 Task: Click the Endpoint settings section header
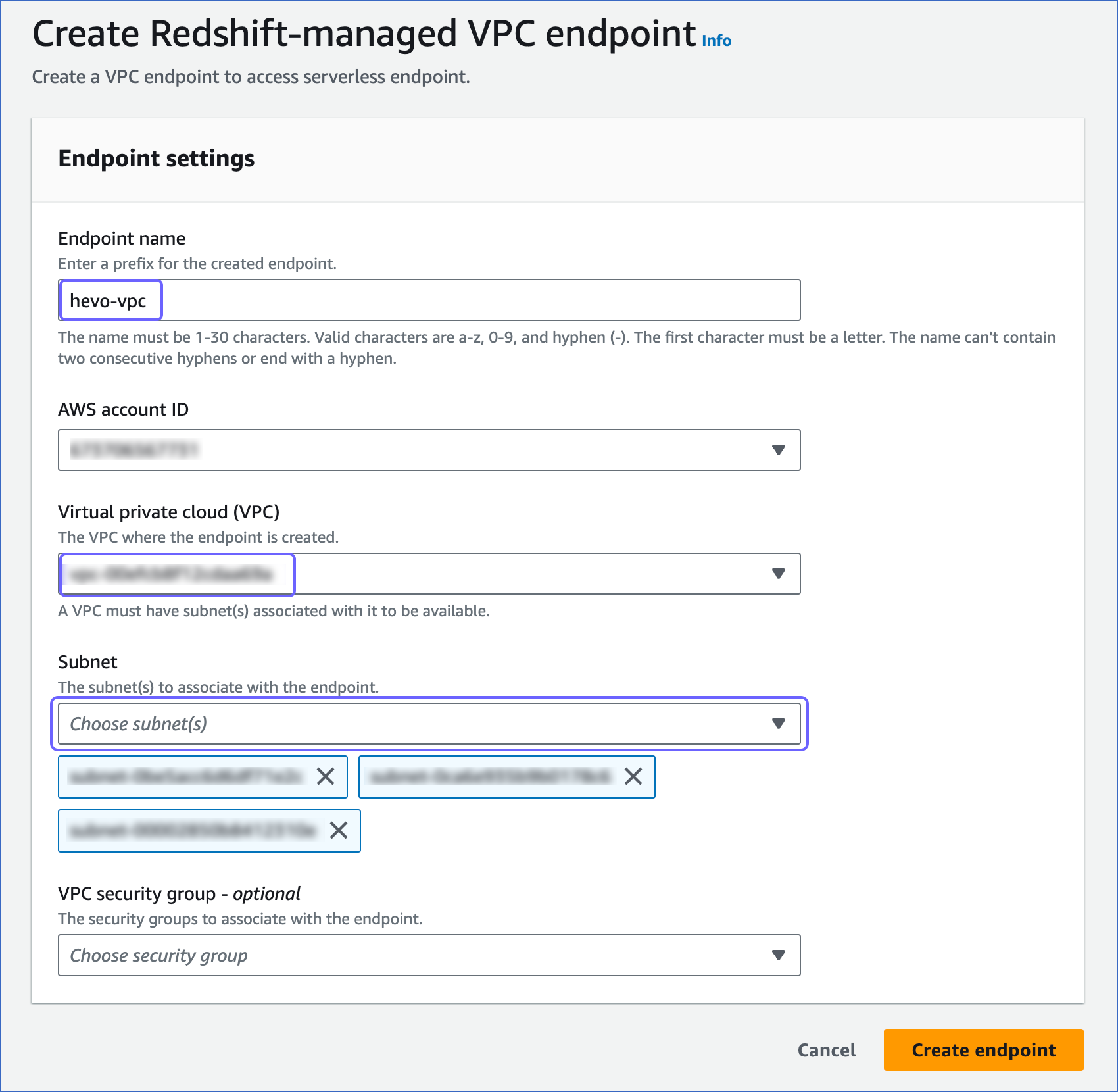157,158
